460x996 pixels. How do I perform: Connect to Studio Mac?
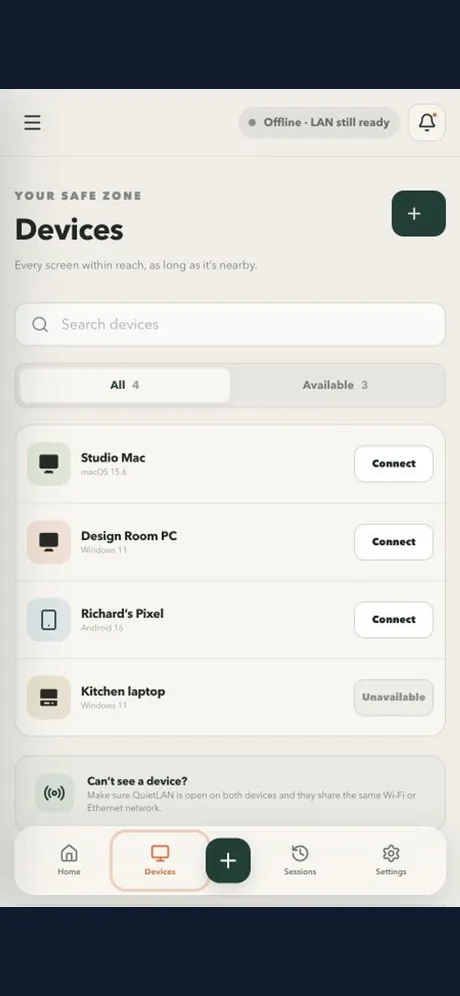(x=394, y=464)
